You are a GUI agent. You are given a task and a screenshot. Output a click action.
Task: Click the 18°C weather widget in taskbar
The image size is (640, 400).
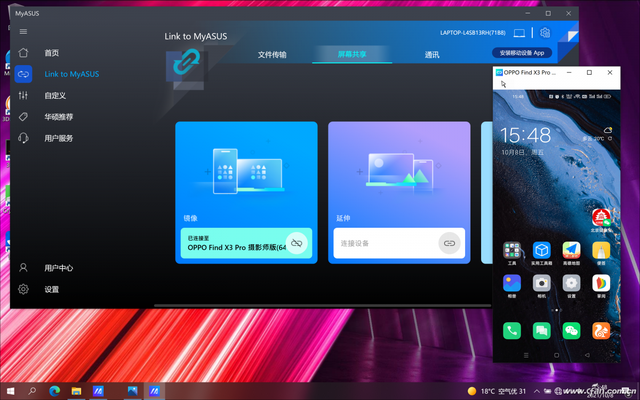[497, 391]
